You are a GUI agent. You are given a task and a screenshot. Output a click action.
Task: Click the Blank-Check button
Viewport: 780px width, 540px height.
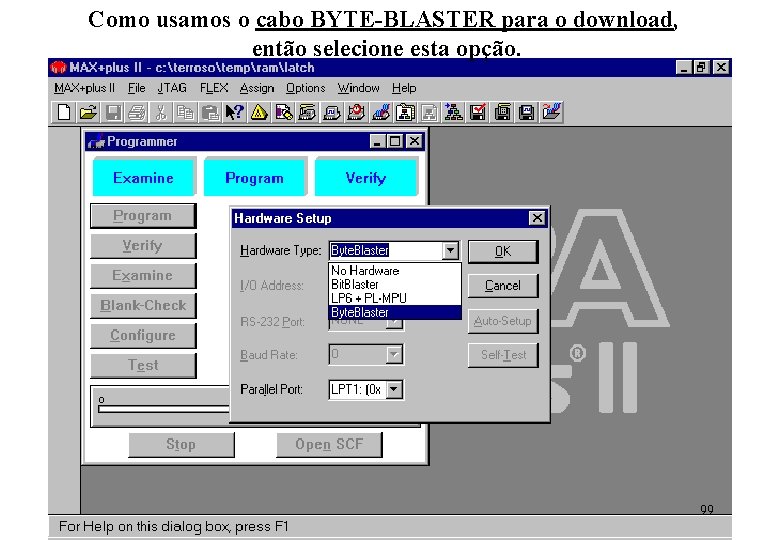143,305
